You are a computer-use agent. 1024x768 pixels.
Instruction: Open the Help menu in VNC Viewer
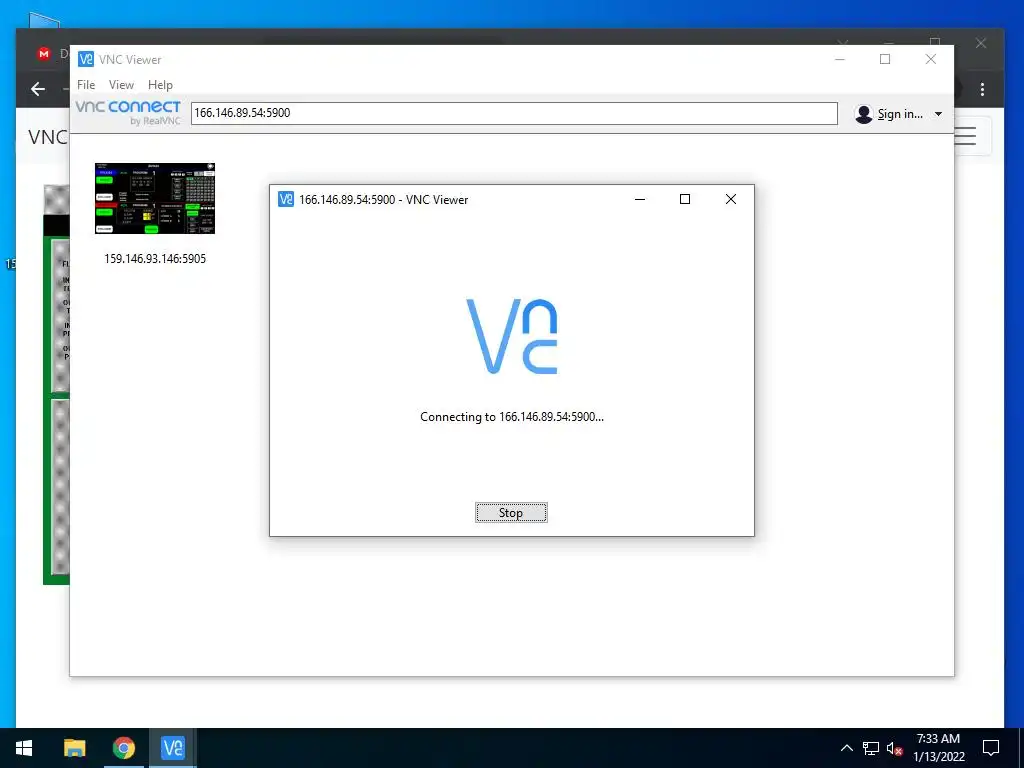click(160, 85)
